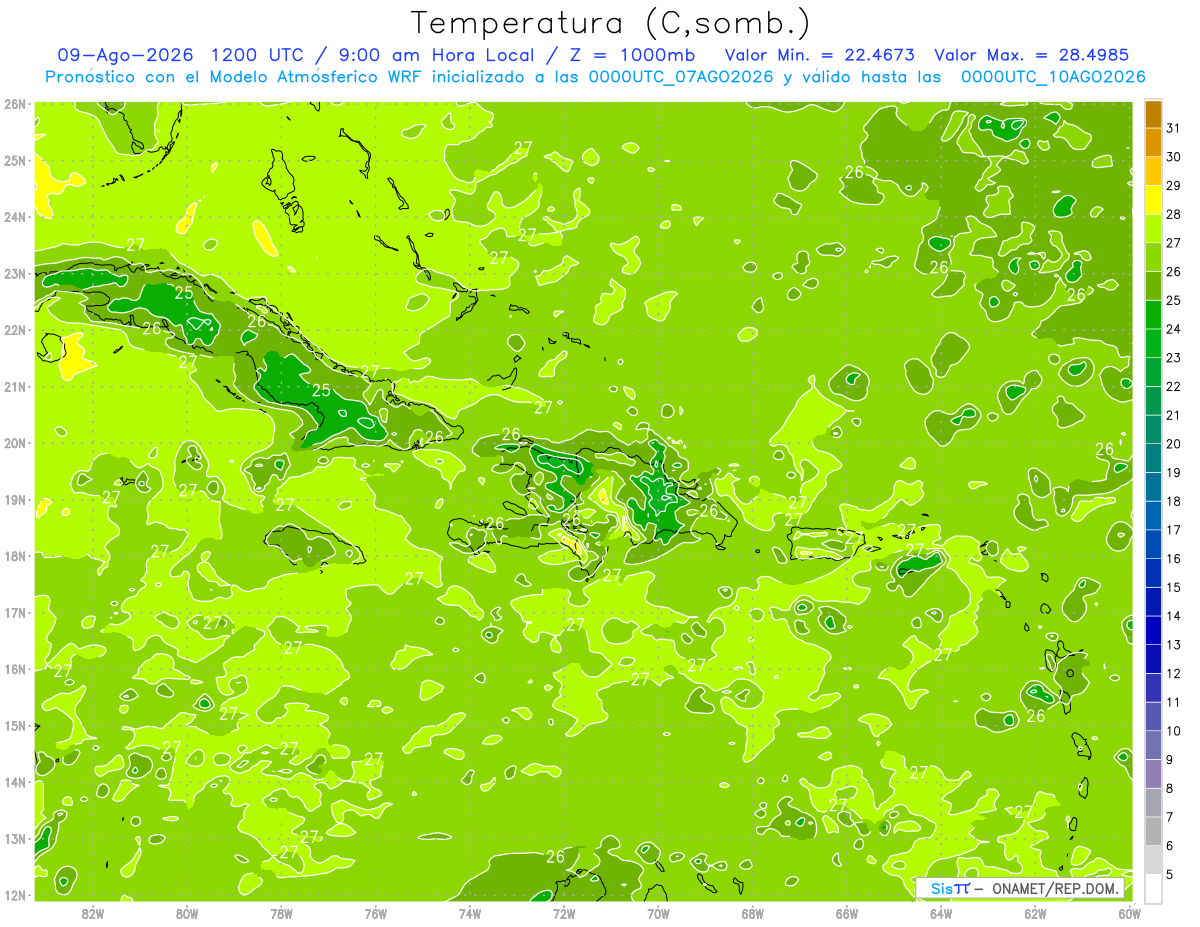Pick the orange legend swatch between 30 and 31
This screenshot has height=927, width=1200.
tap(1153, 142)
